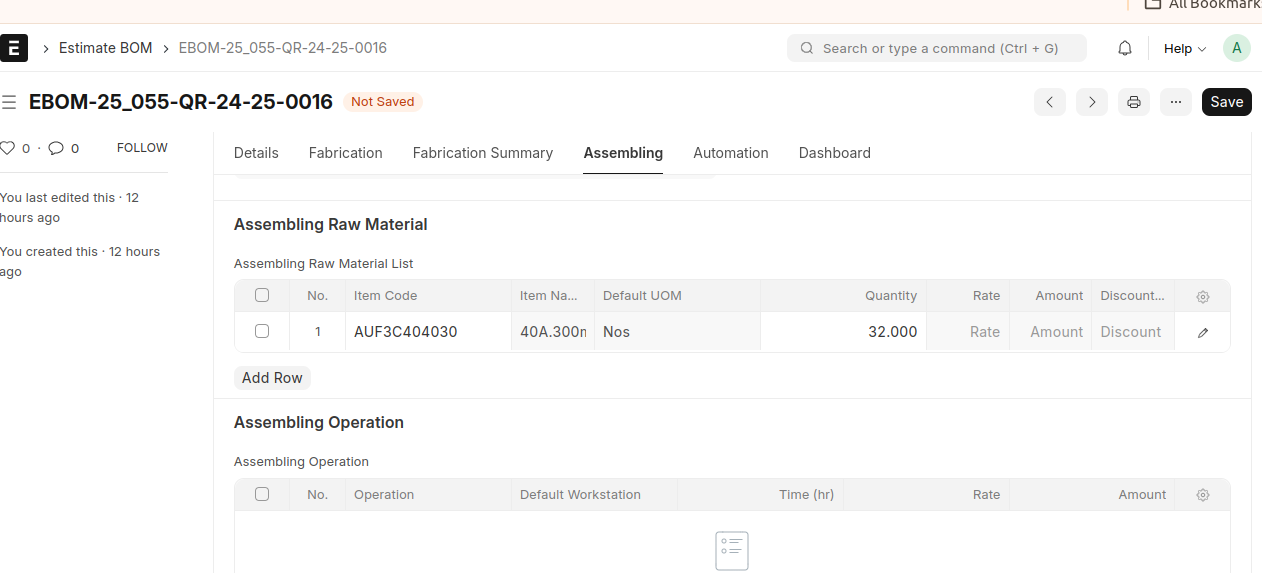The width and height of the screenshot is (1262, 573).
Task: Like document with heart icon
Action: (8, 148)
